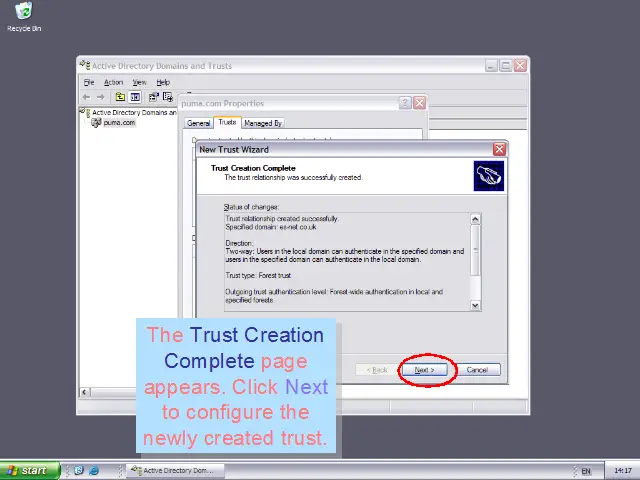This screenshot has height=480, width=640.
Task: Click the status box scrollbar thumb
Action: click(475, 250)
